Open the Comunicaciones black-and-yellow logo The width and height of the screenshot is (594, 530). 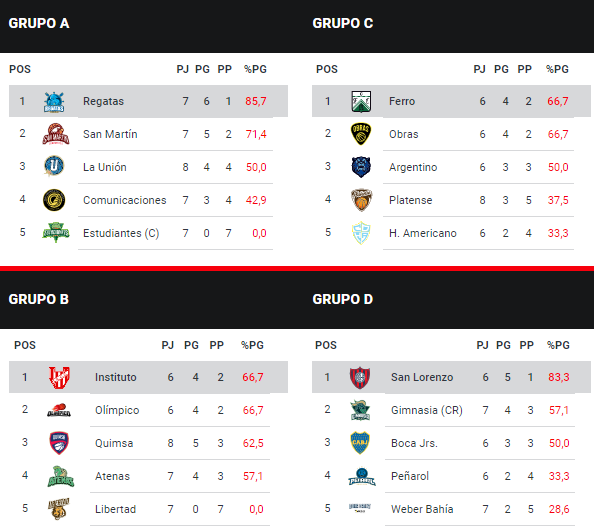54,200
